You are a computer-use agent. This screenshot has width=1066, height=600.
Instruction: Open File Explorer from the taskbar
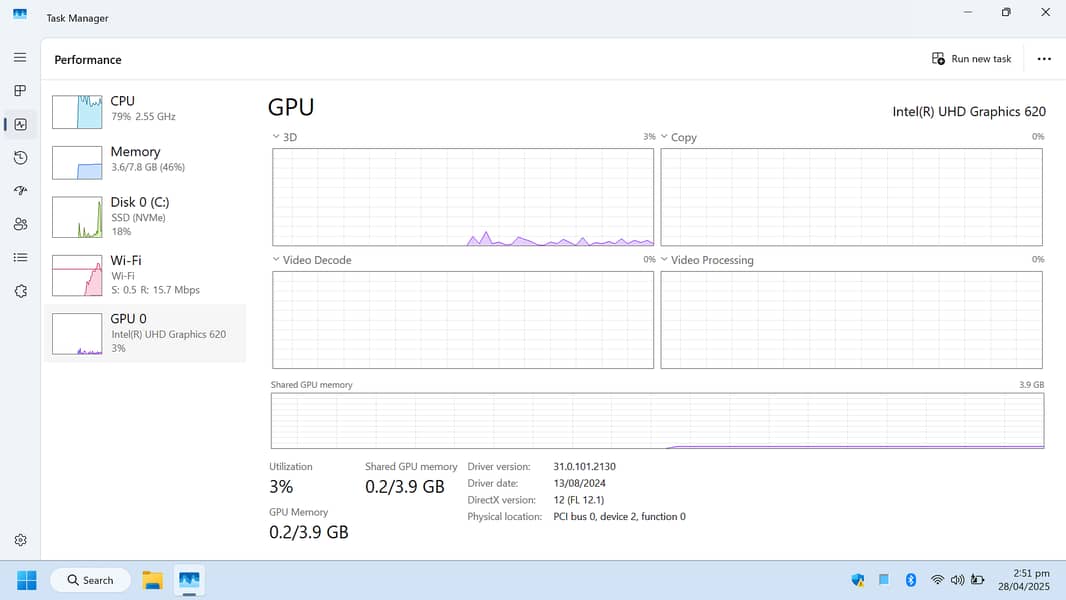(x=152, y=580)
